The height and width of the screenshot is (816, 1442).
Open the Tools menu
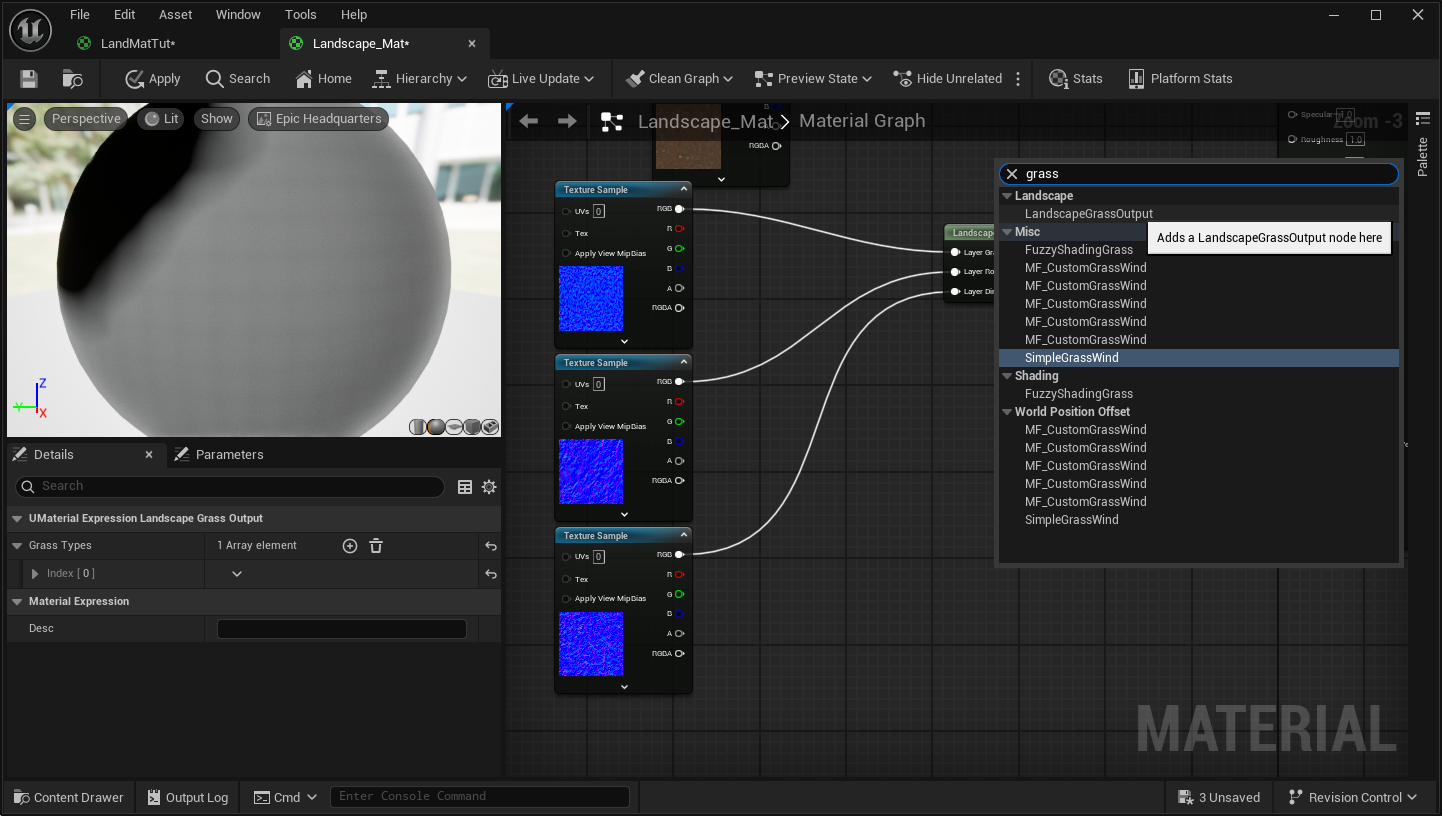[300, 15]
